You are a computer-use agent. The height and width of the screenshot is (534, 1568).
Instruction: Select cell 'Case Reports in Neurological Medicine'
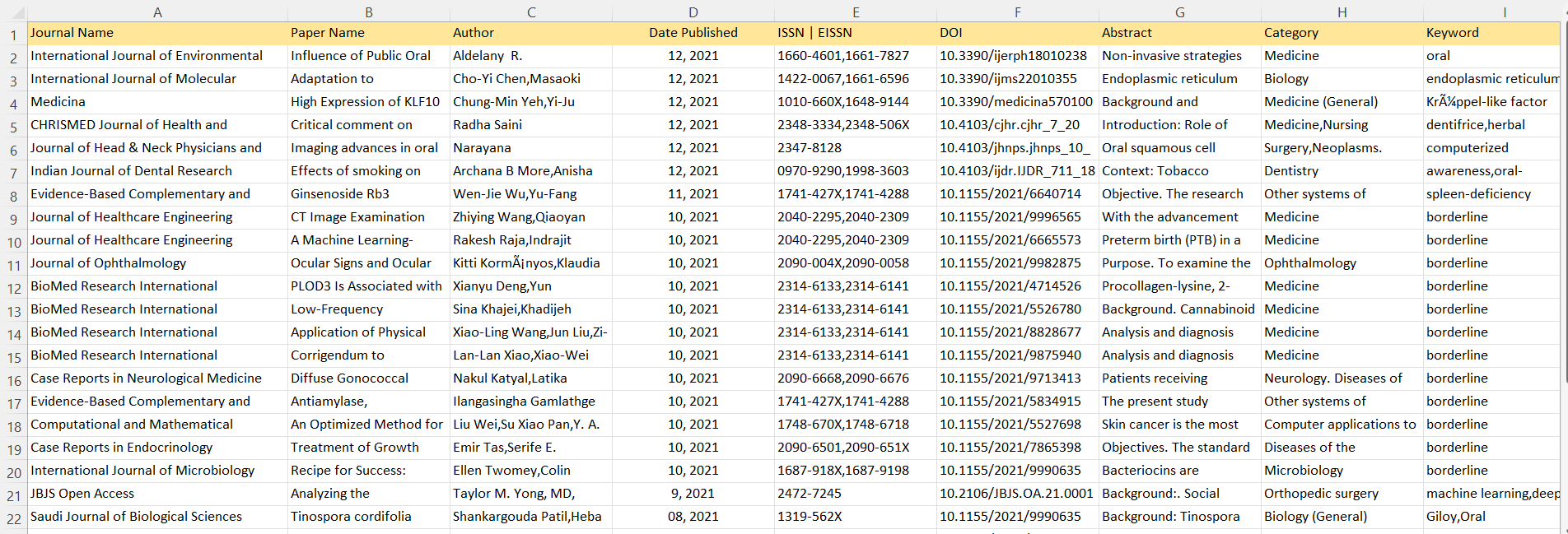[x=157, y=378]
